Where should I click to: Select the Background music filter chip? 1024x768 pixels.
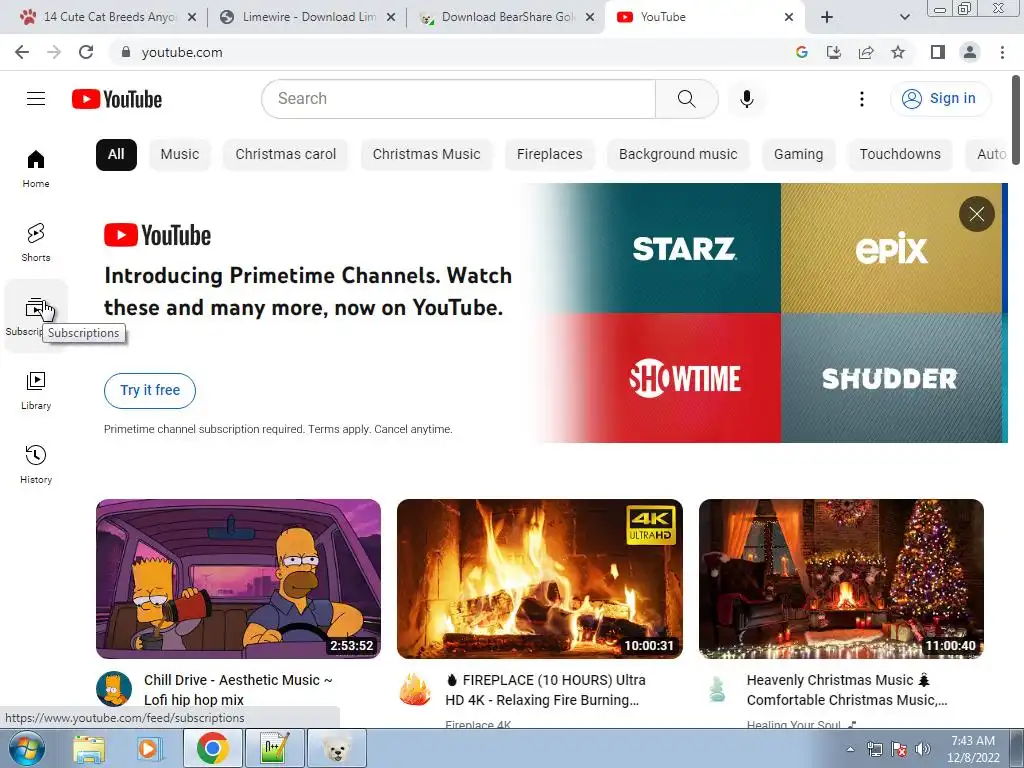pyautogui.click(x=678, y=155)
